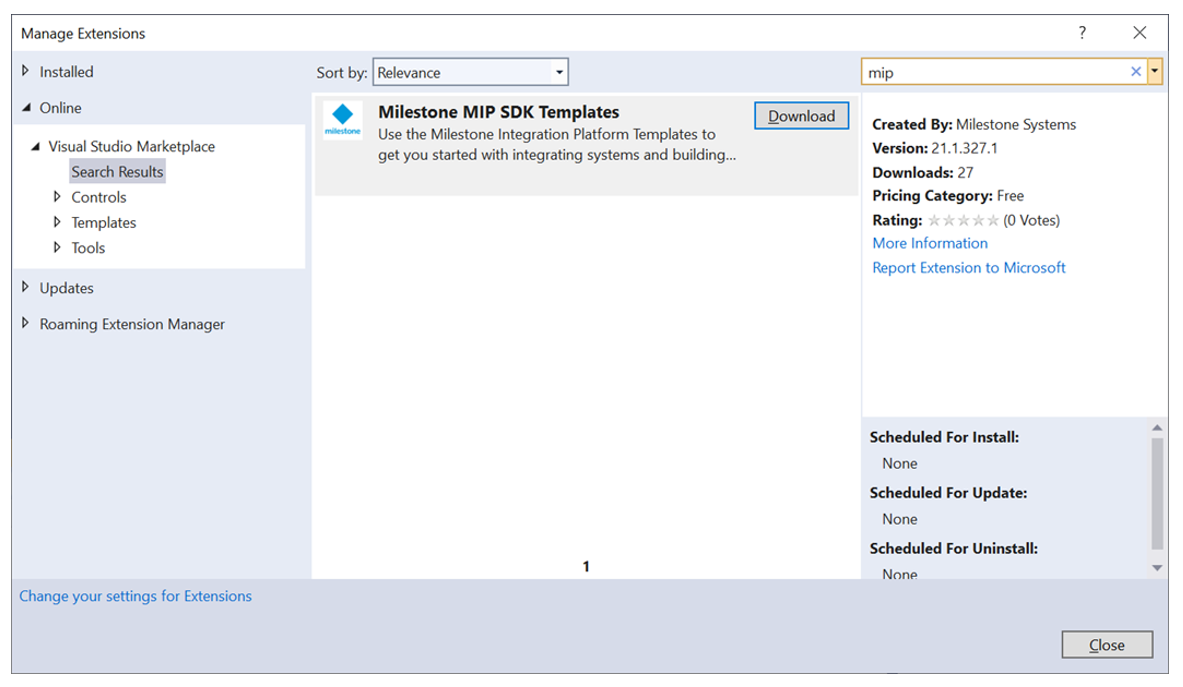Click the rating stars for the extension
The height and width of the screenshot is (687, 1183).
(x=963, y=220)
